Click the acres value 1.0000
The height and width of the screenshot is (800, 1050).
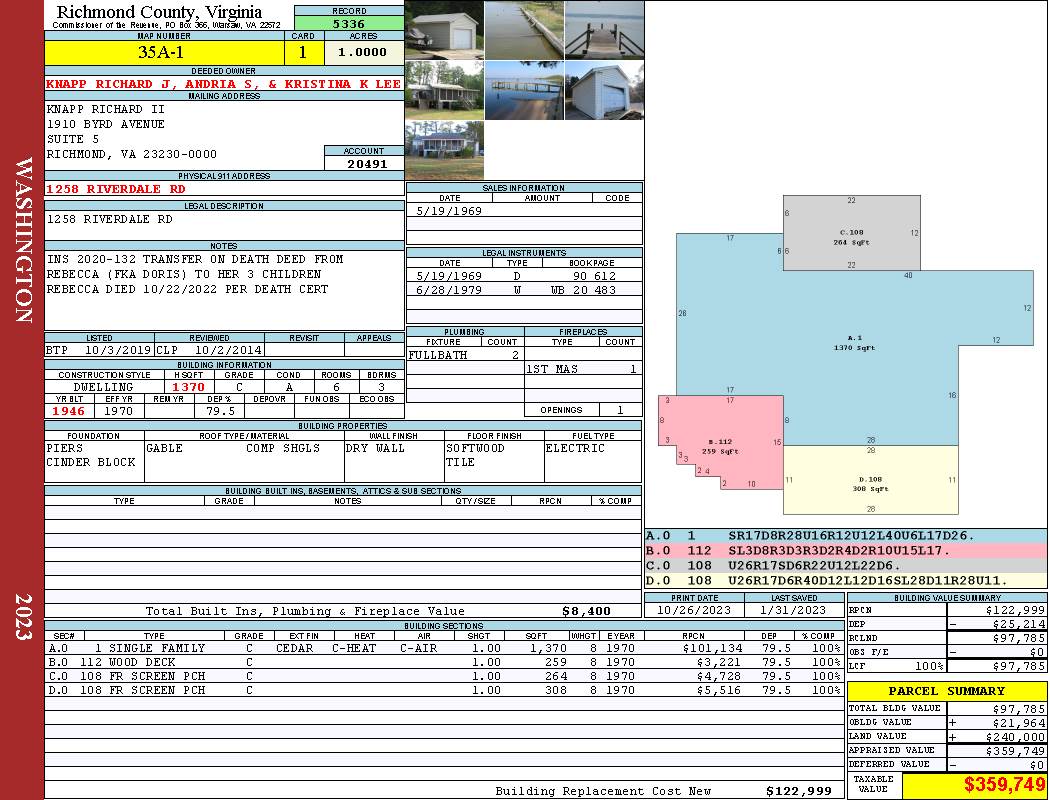[x=362, y=52]
